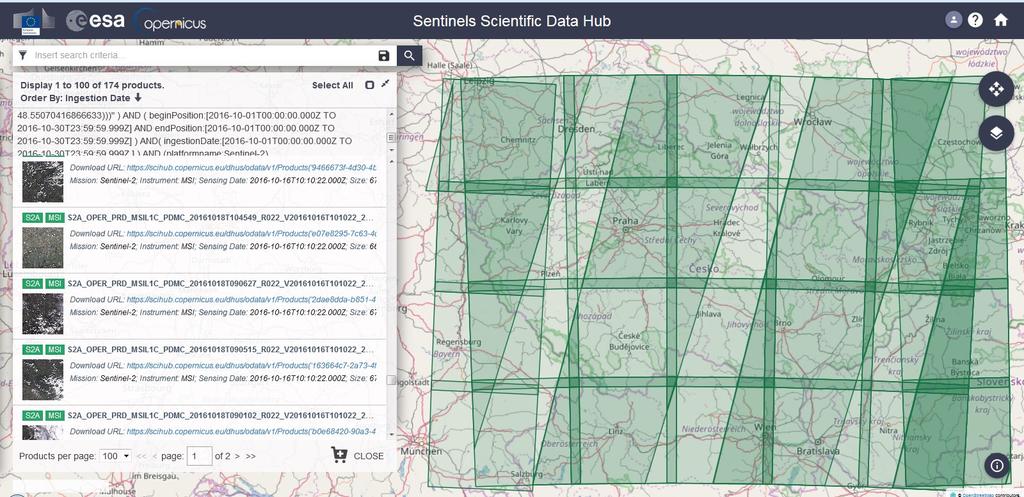Click the ESA logo in header
Image resolution: width=1024 pixels, height=497 pixels.
pyautogui.click(x=95, y=20)
